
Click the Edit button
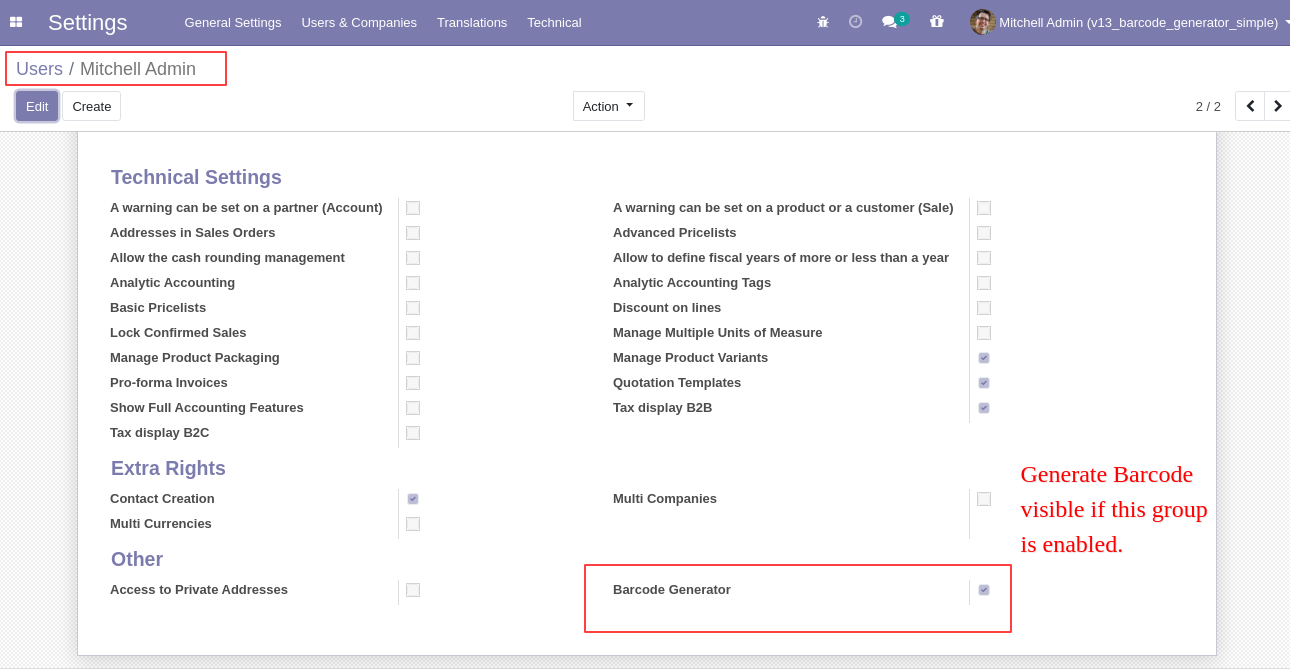37,106
